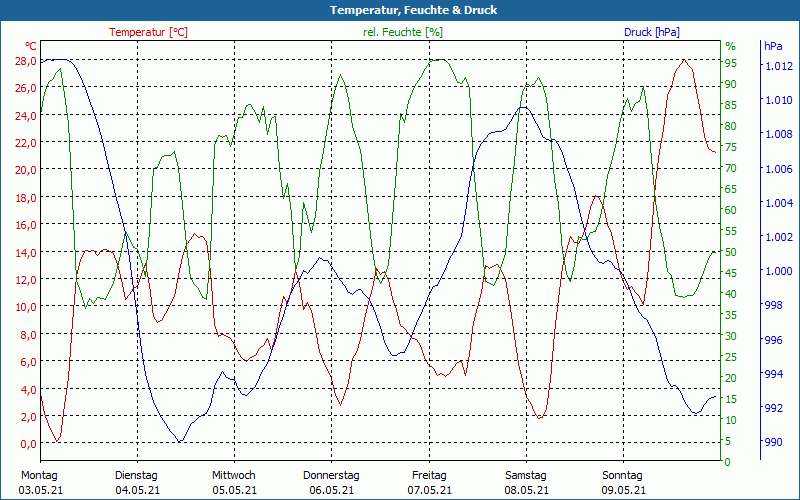Click the chart title Temperatur, Feuchte & Druck
This screenshot has height=500, width=800.
[x=399, y=10]
